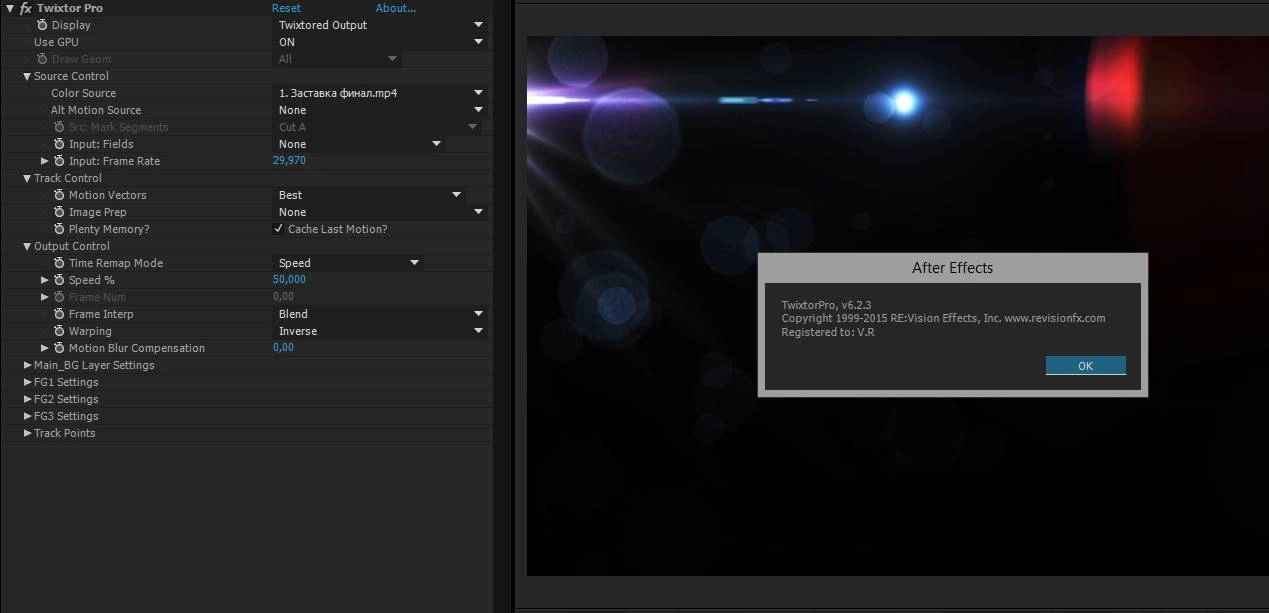Toggle the stopwatch for Image Prep
The width and height of the screenshot is (1269, 613).
tap(59, 212)
